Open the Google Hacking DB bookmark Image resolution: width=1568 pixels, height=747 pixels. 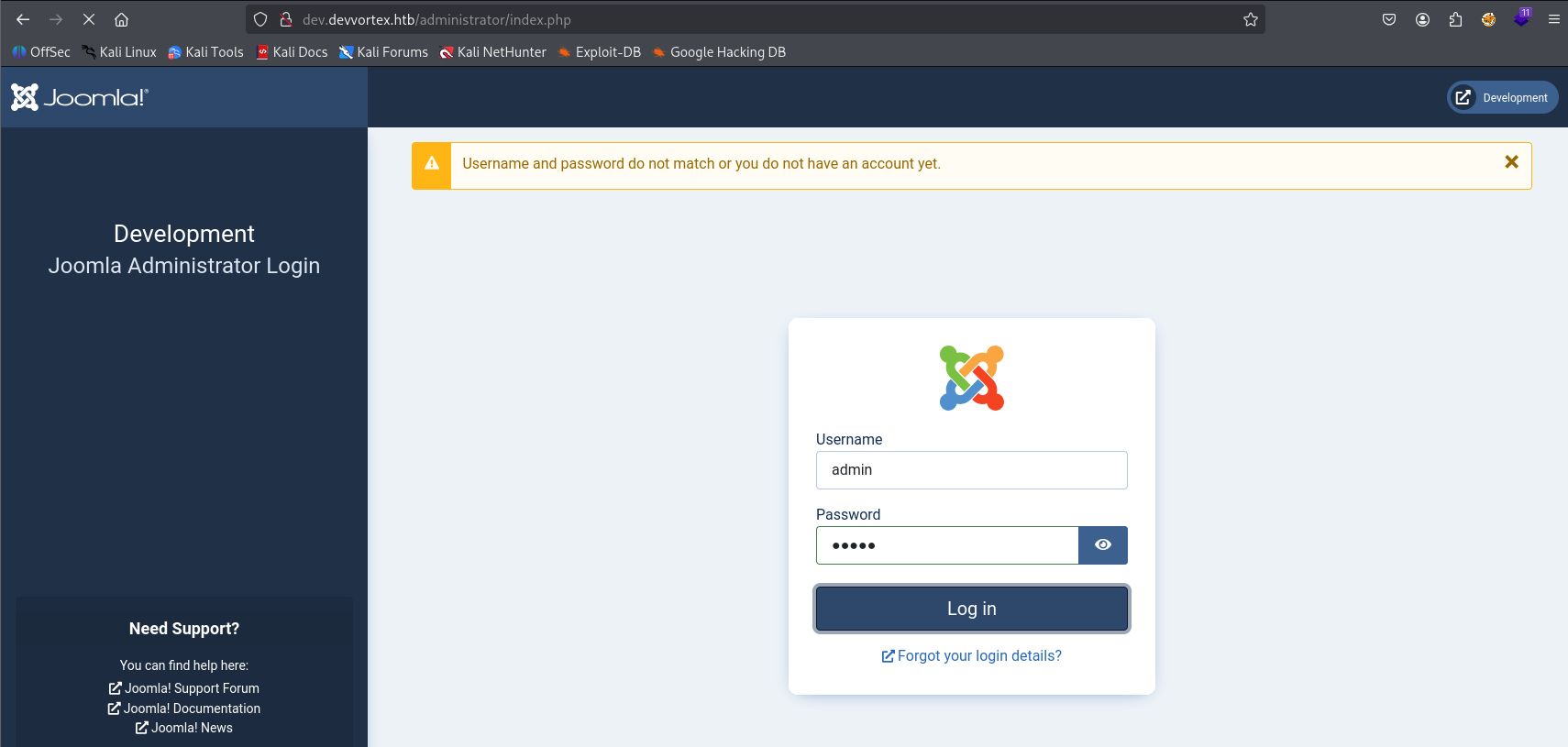pos(719,52)
